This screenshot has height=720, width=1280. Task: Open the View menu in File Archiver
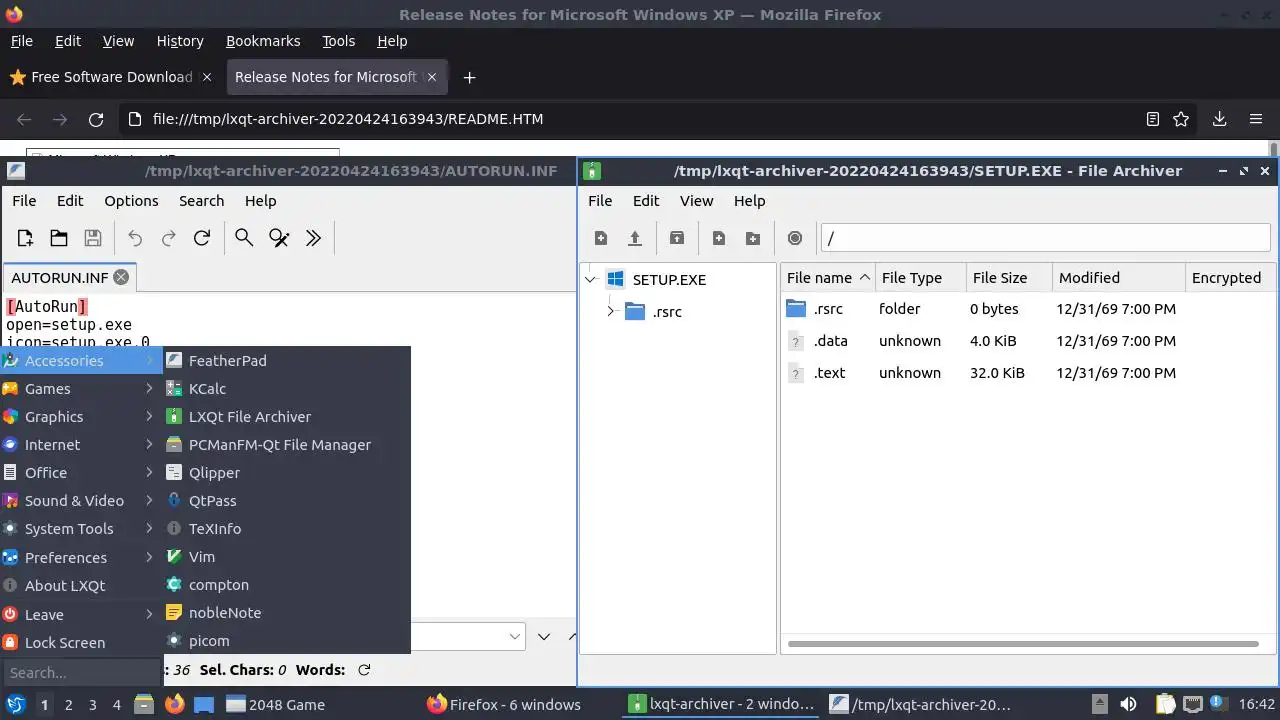tap(697, 201)
